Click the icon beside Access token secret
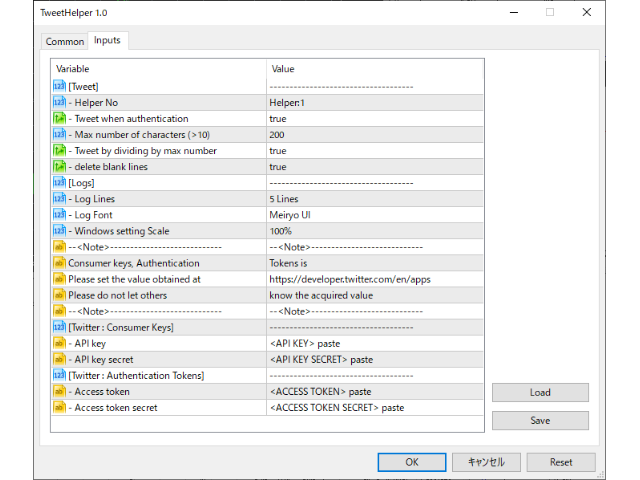This screenshot has height=480, width=640. point(59,407)
